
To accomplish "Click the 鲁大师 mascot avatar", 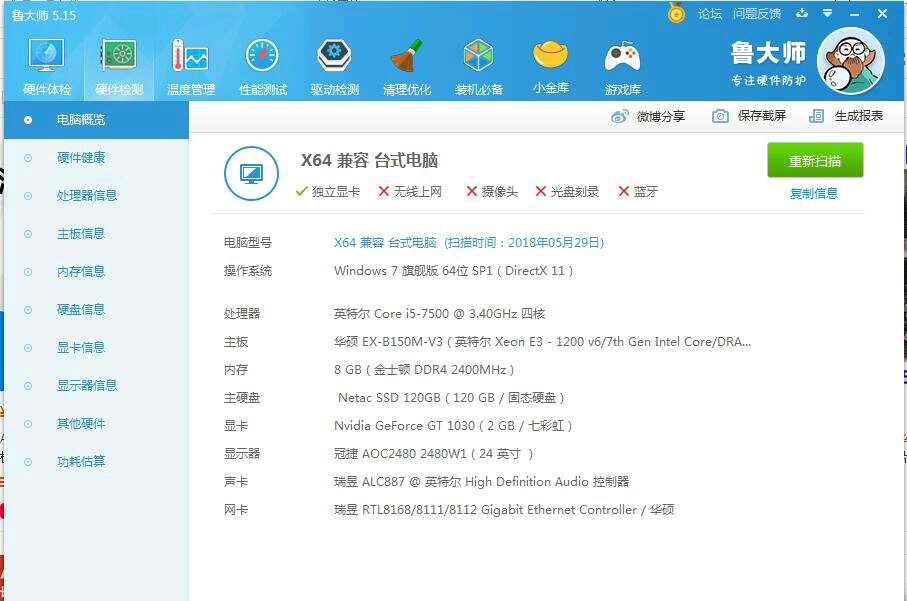I will 851,61.
